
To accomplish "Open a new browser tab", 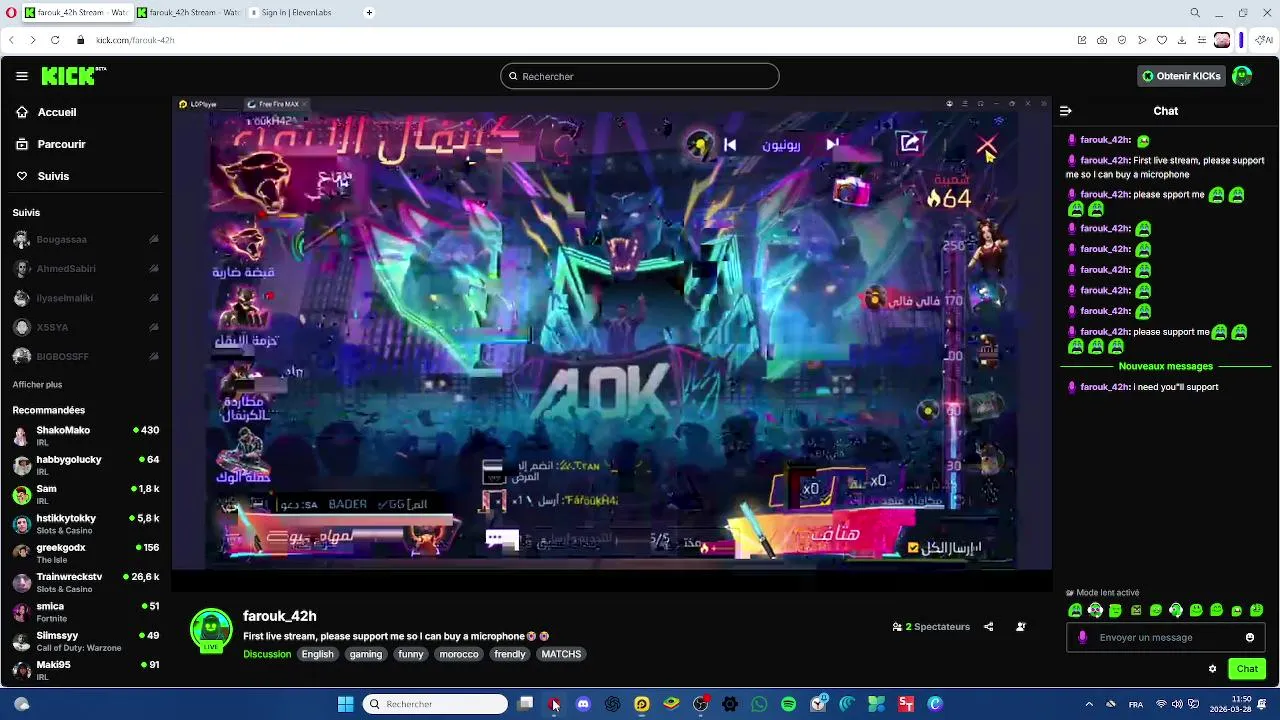I will 369,12.
